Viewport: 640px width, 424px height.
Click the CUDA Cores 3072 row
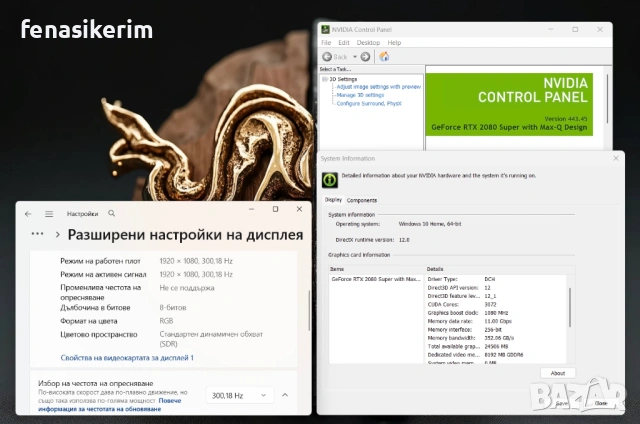click(496, 304)
